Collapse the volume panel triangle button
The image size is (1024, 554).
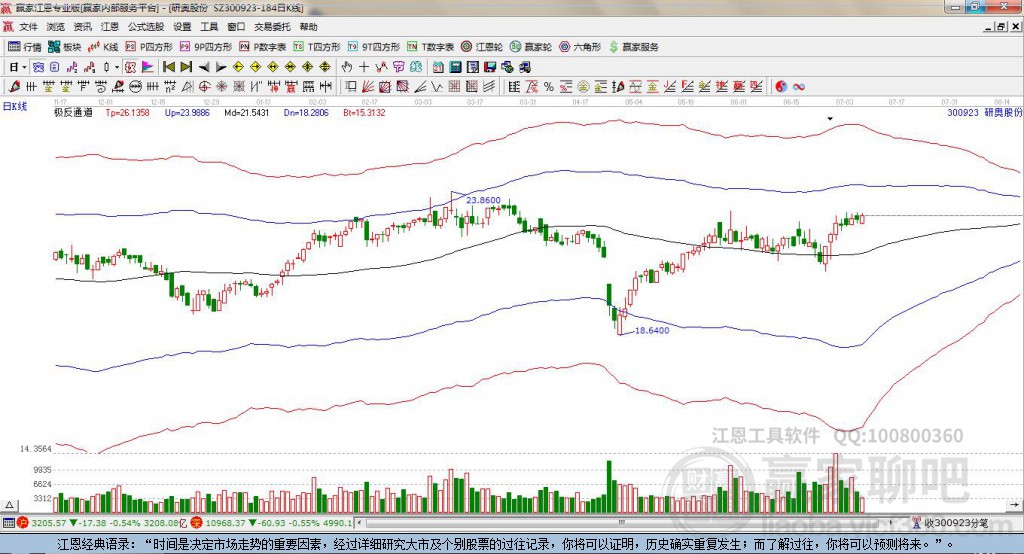click(9, 505)
